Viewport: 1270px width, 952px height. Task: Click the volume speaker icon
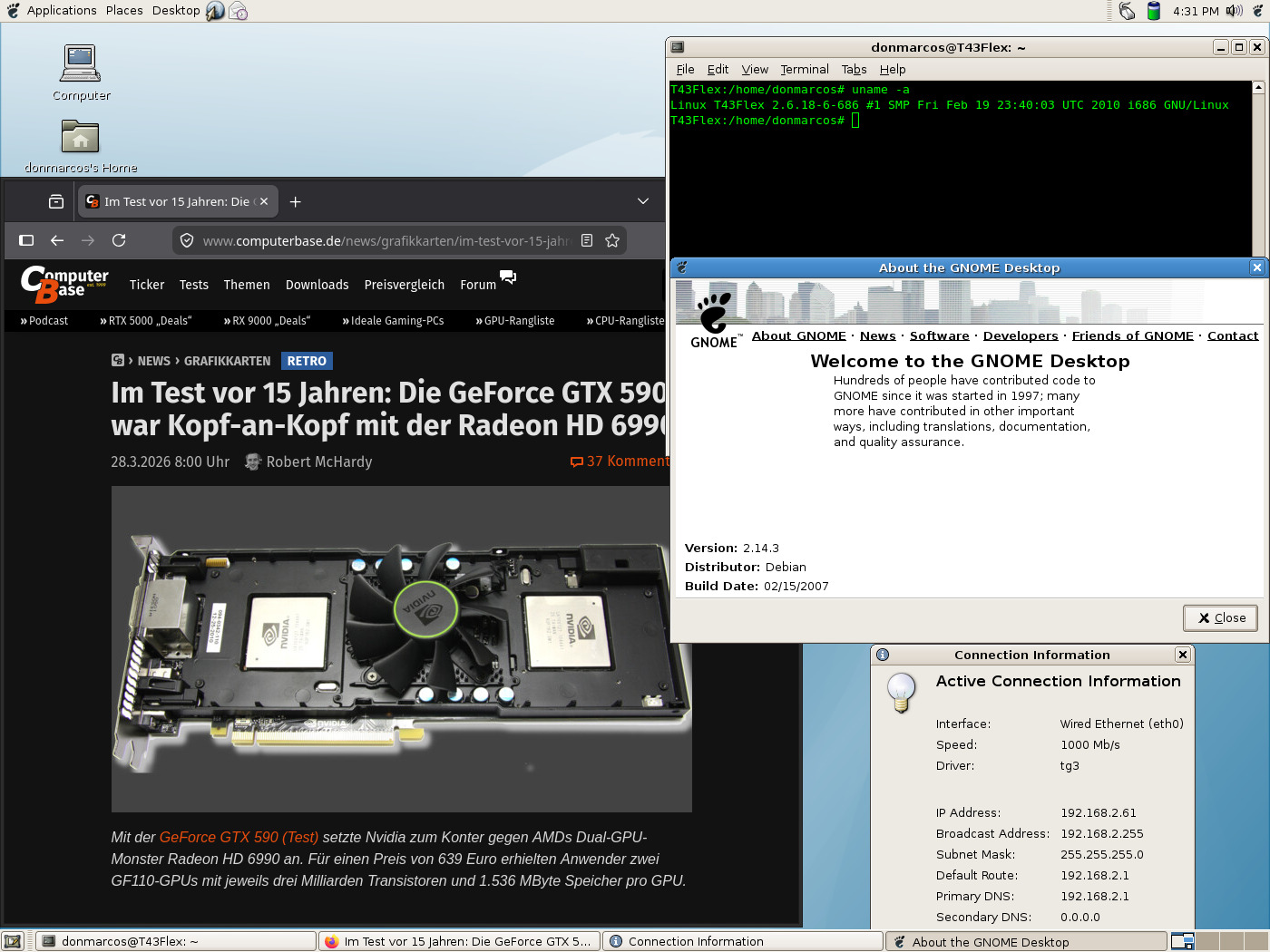(1234, 11)
